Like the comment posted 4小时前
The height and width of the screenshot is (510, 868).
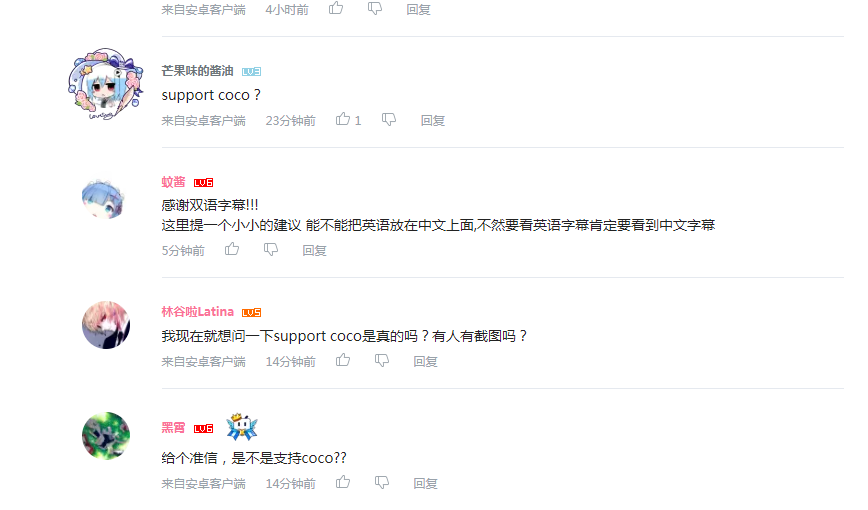pos(336,8)
